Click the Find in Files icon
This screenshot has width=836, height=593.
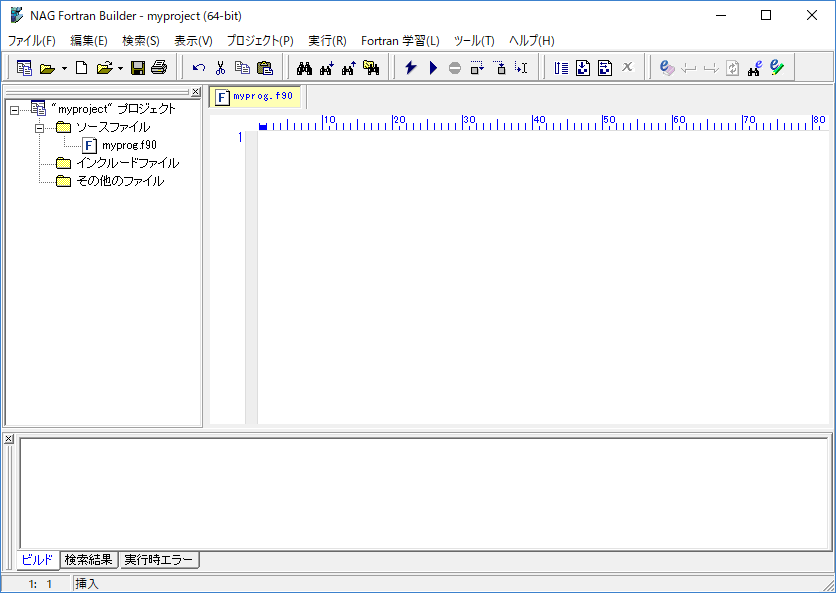(371, 68)
